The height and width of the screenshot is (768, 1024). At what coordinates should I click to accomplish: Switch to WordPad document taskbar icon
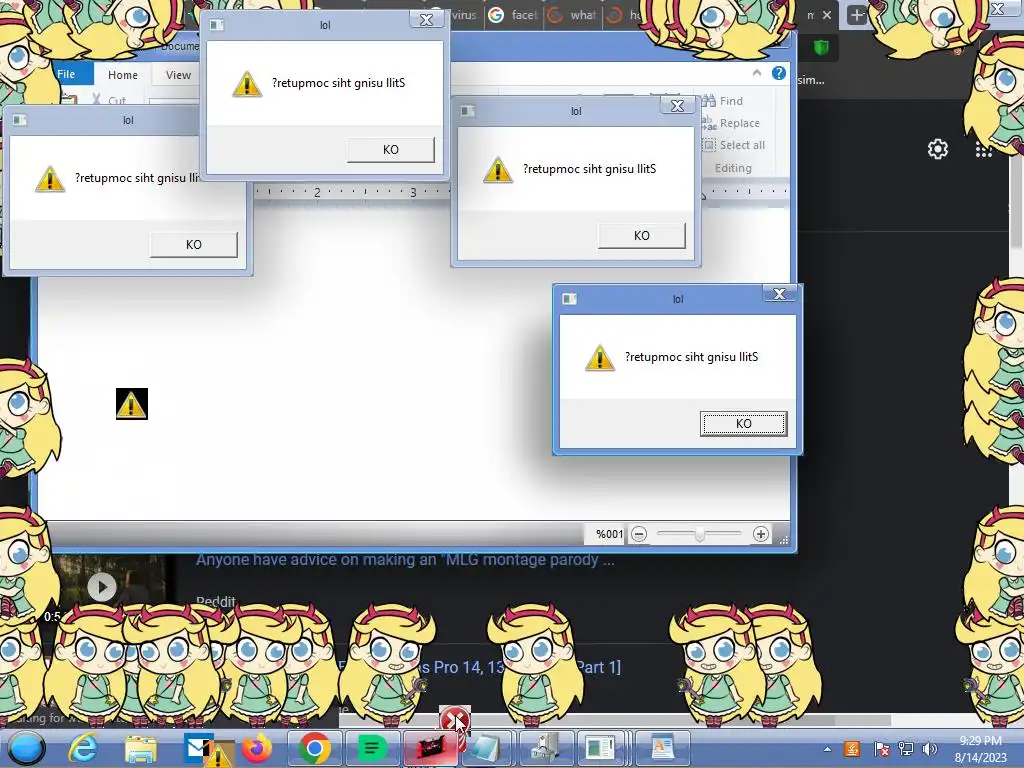click(662, 748)
